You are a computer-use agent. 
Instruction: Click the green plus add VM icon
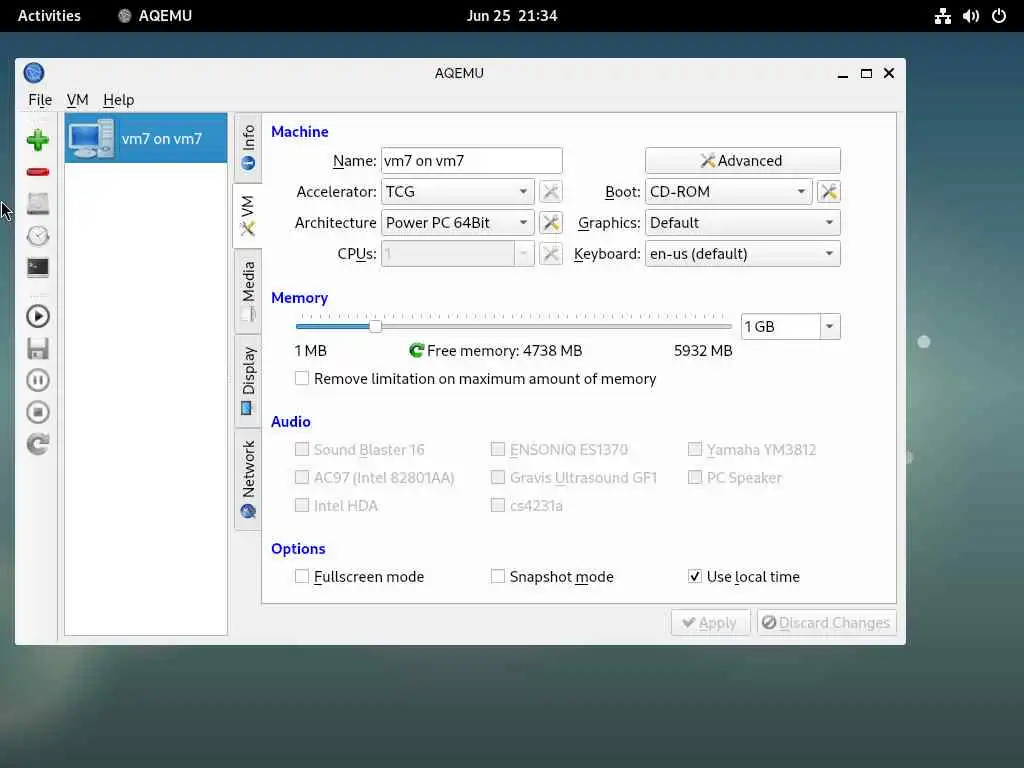38,140
